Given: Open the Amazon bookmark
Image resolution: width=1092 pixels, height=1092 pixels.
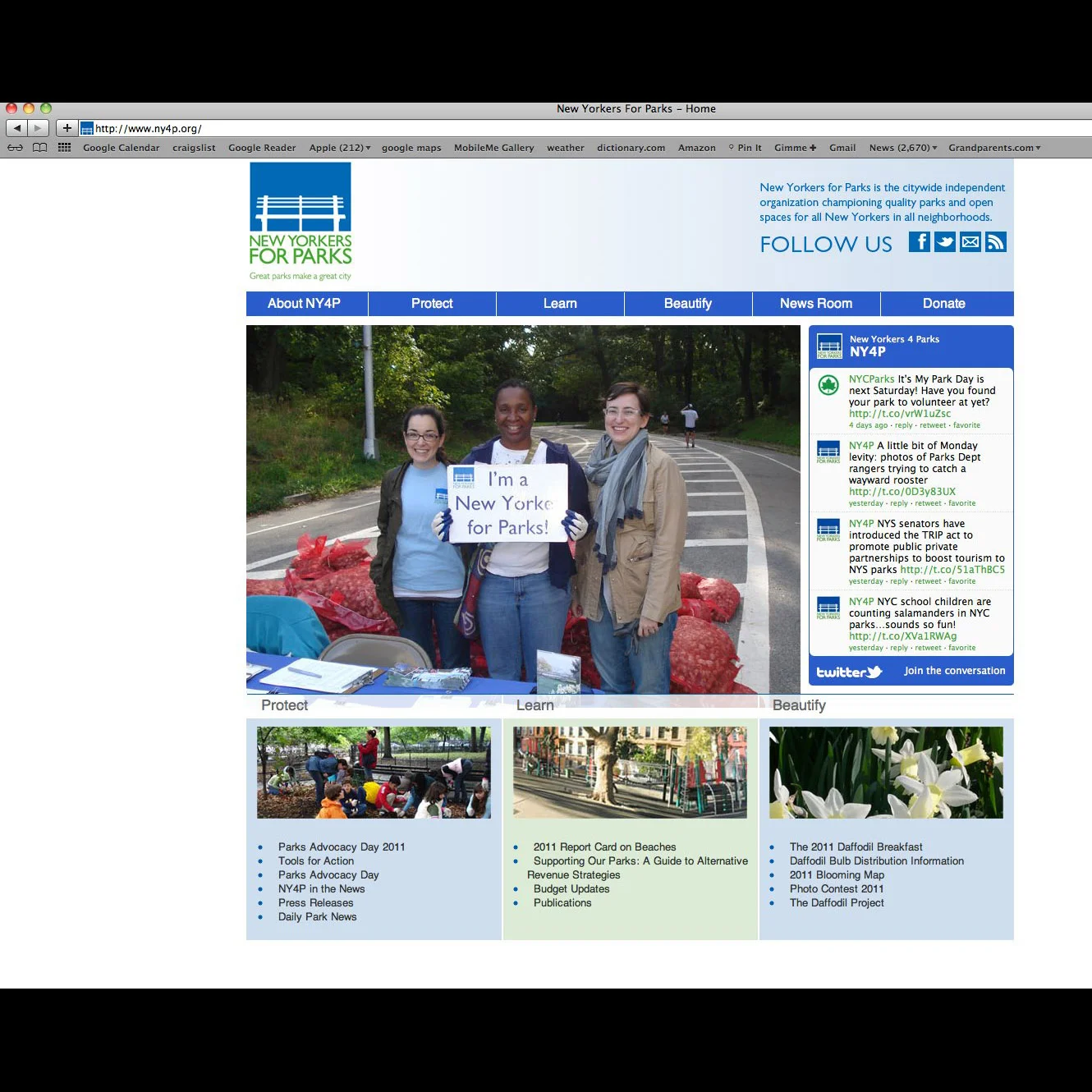Looking at the screenshot, I should [697, 148].
